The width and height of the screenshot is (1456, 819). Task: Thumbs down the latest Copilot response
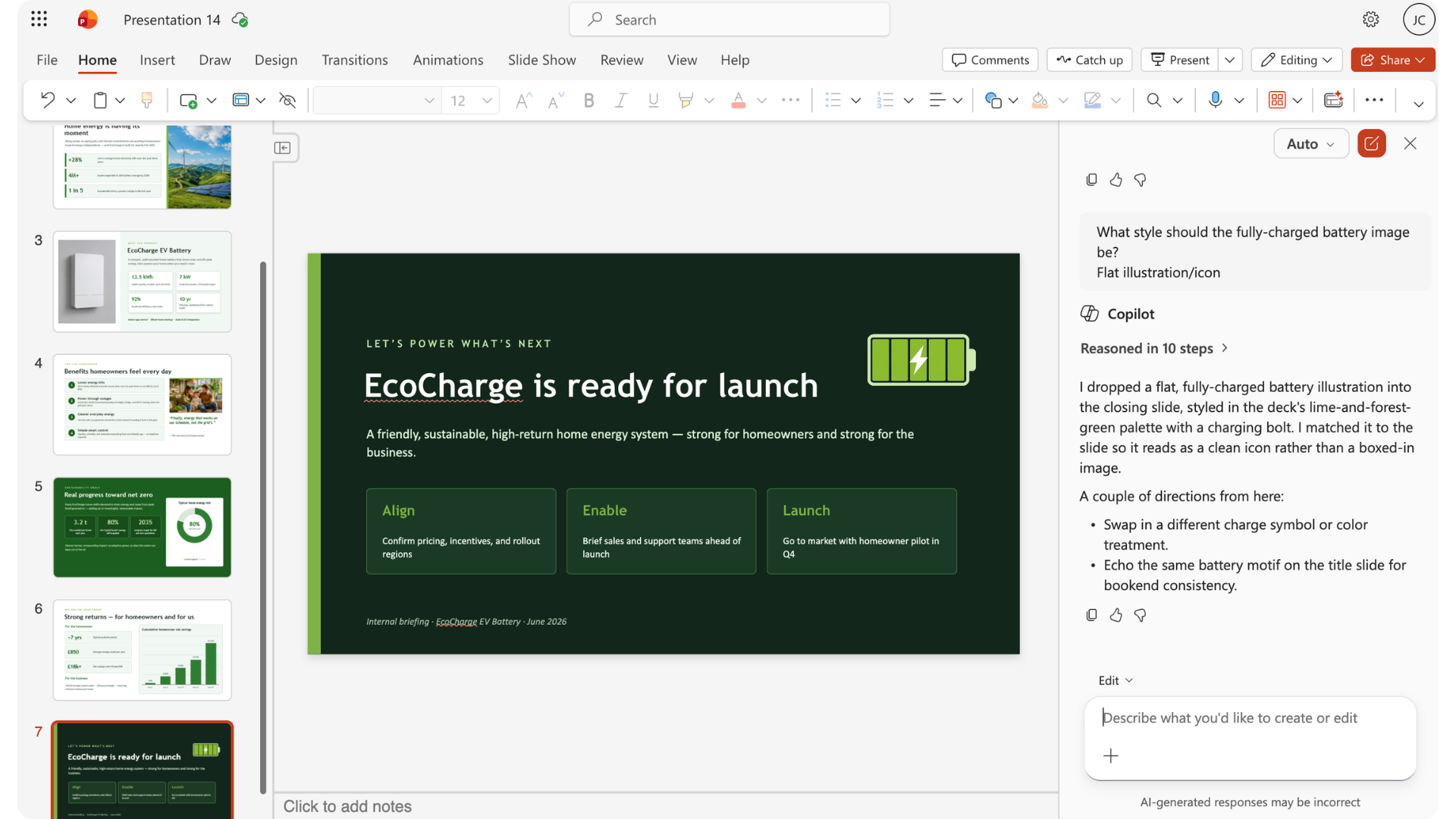[x=1140, y=615]
